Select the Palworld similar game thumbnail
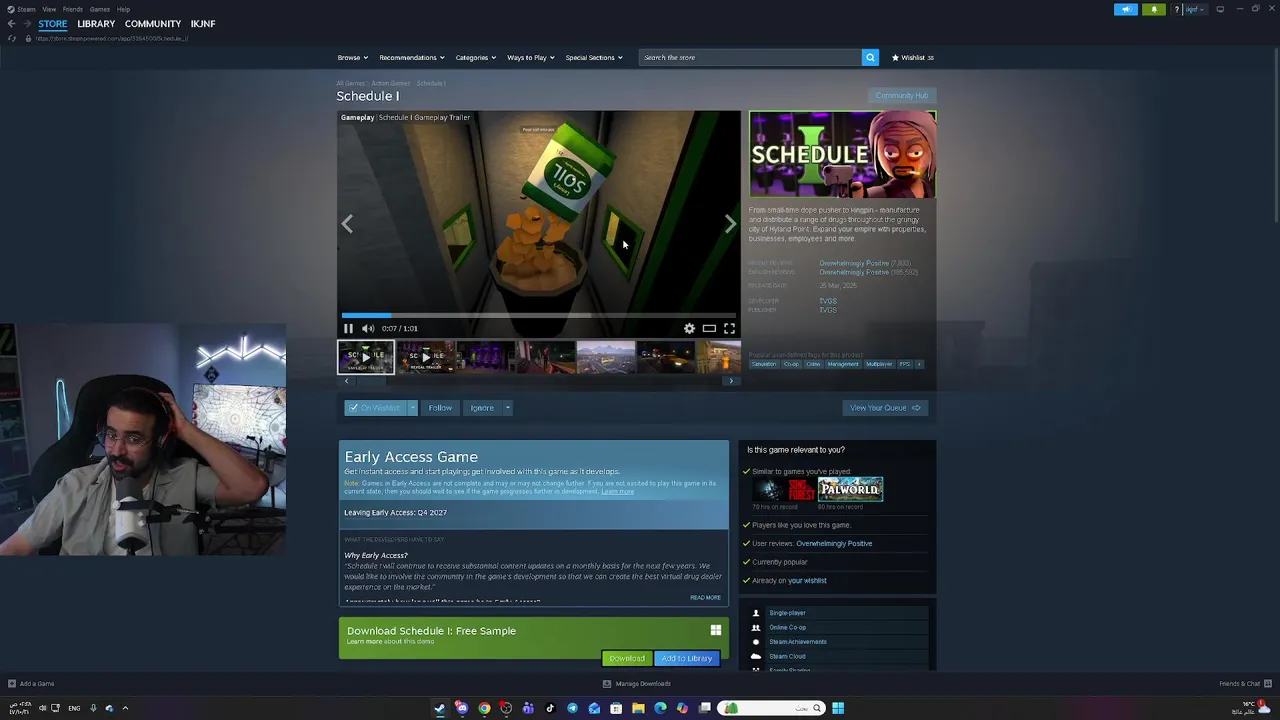 [850, 489]
